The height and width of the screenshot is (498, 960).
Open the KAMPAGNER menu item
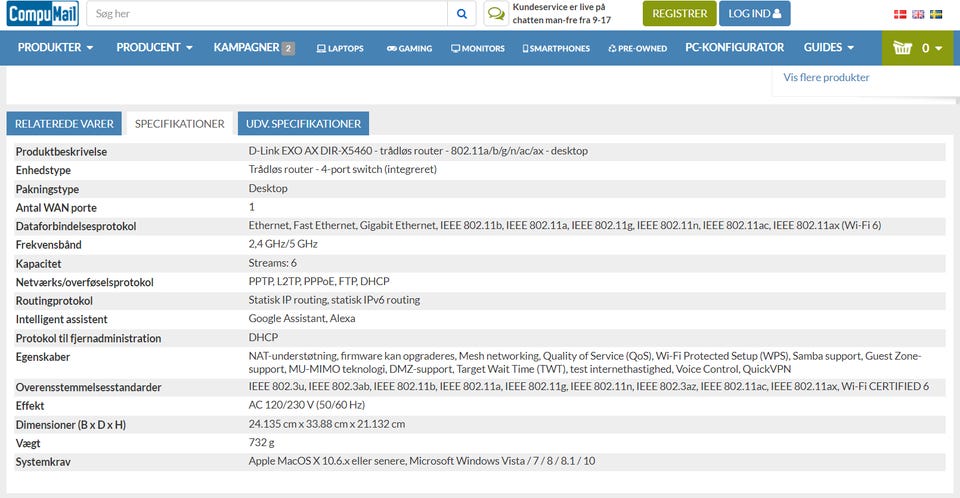point(253,47)
